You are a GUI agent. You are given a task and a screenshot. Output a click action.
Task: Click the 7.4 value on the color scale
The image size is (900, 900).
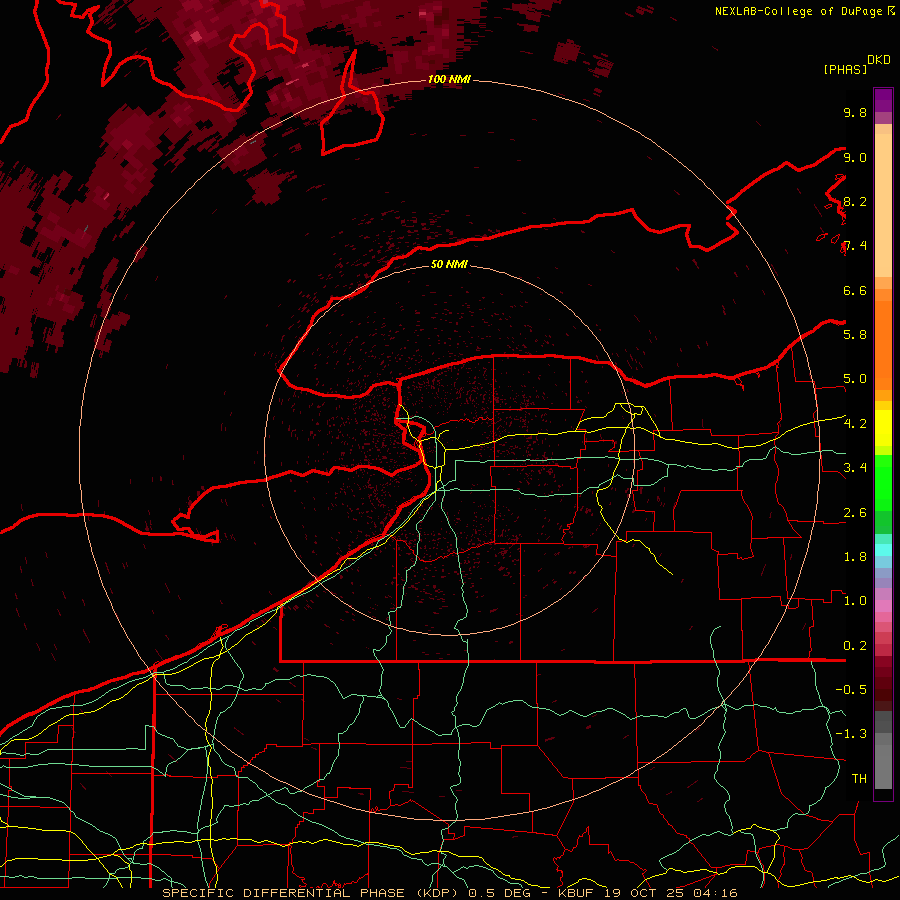855,246
